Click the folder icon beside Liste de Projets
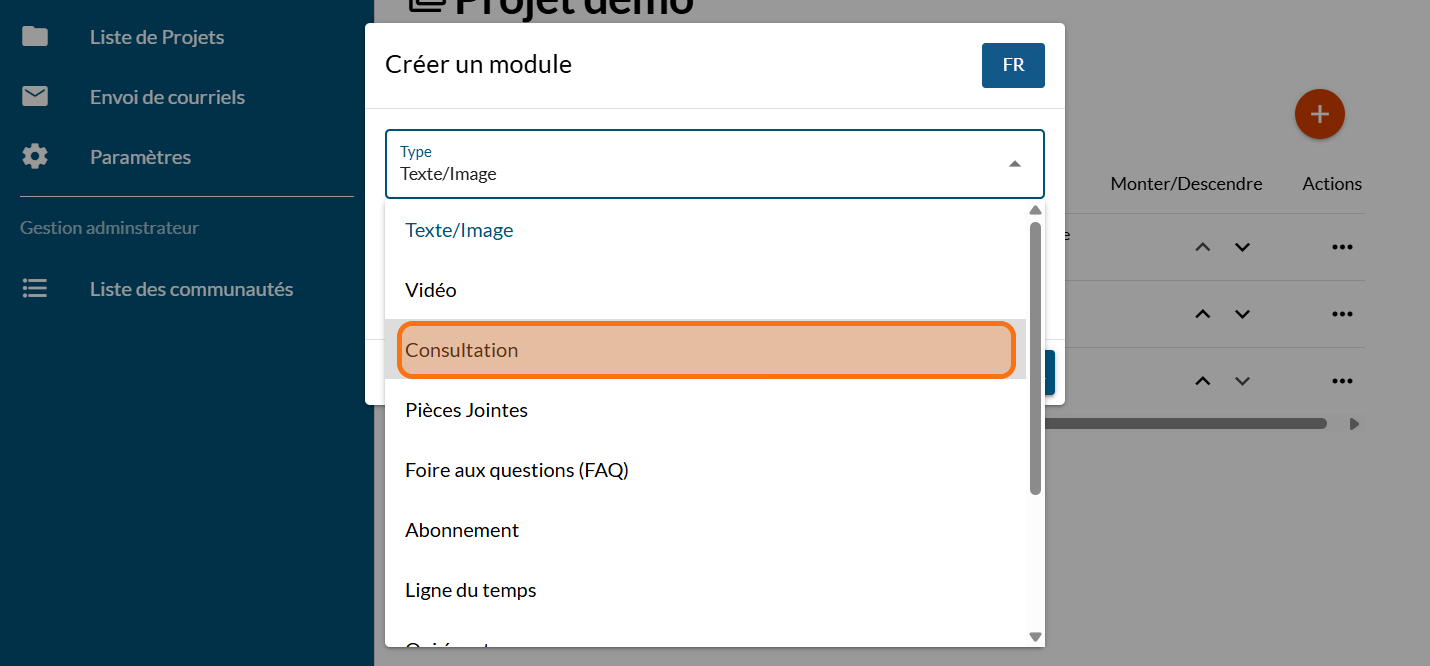 click(x=35, y=37)
